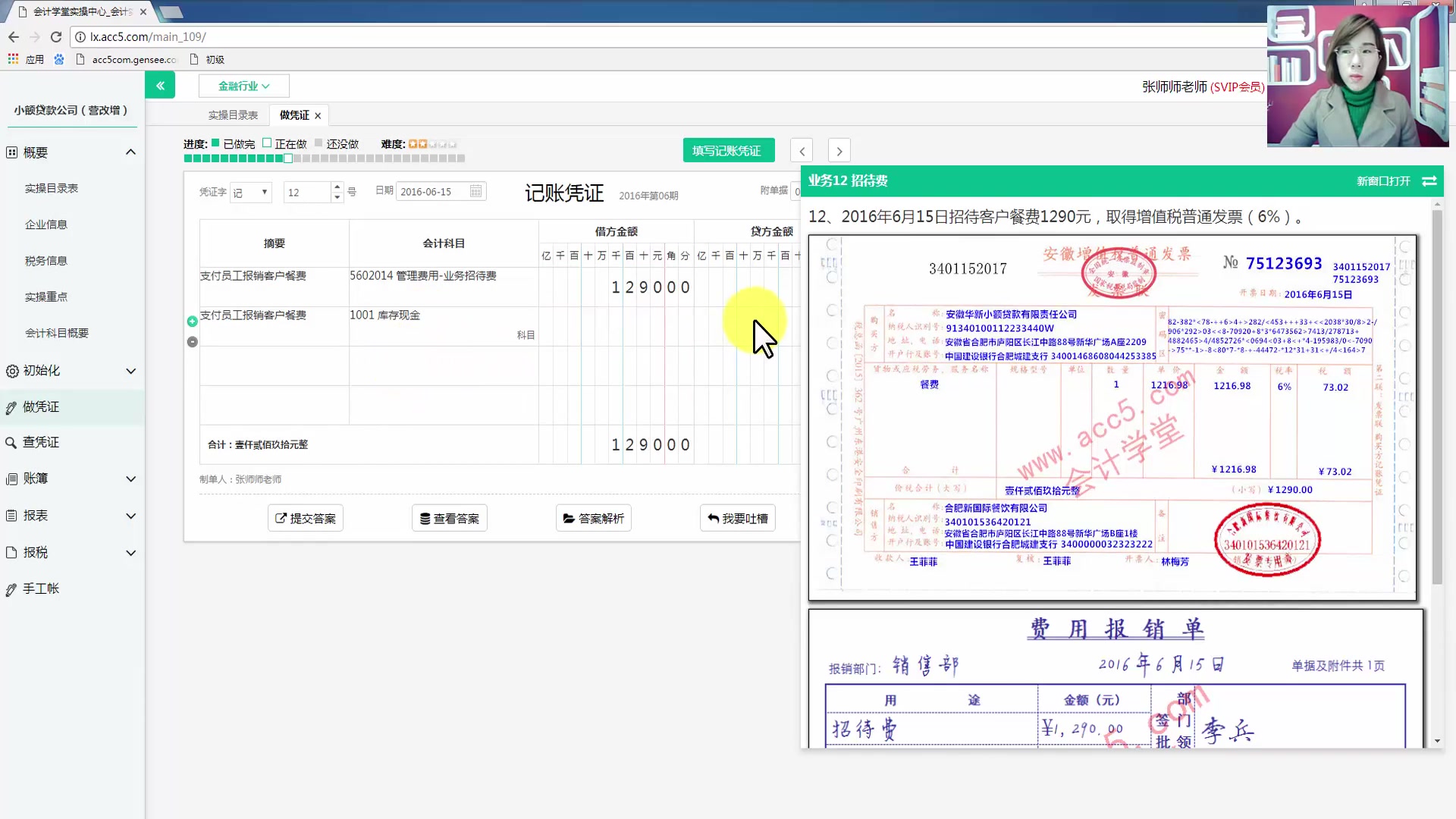Select the white current-task progress square

(287, 158)
